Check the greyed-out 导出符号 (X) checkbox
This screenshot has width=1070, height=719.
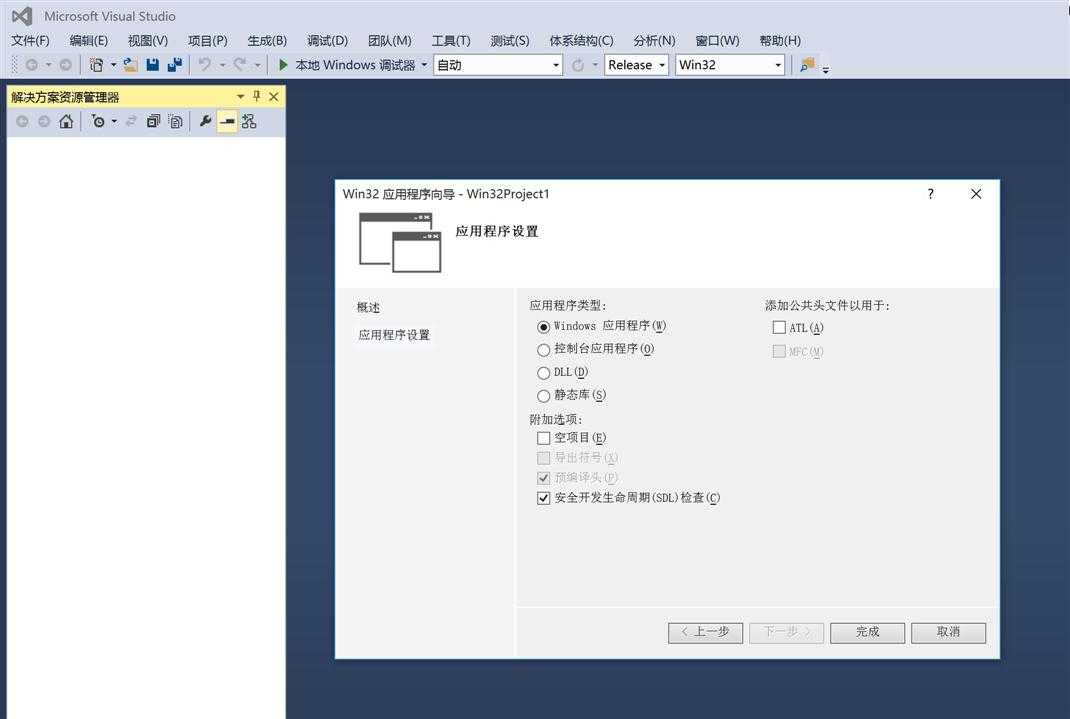pos(543,458)
